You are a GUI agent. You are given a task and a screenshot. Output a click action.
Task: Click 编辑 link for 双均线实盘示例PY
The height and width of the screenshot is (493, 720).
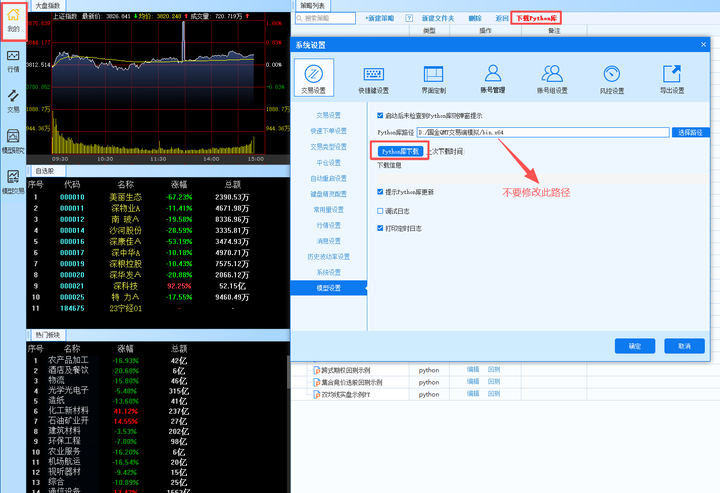pyautogui.click(x=473, y=394)
